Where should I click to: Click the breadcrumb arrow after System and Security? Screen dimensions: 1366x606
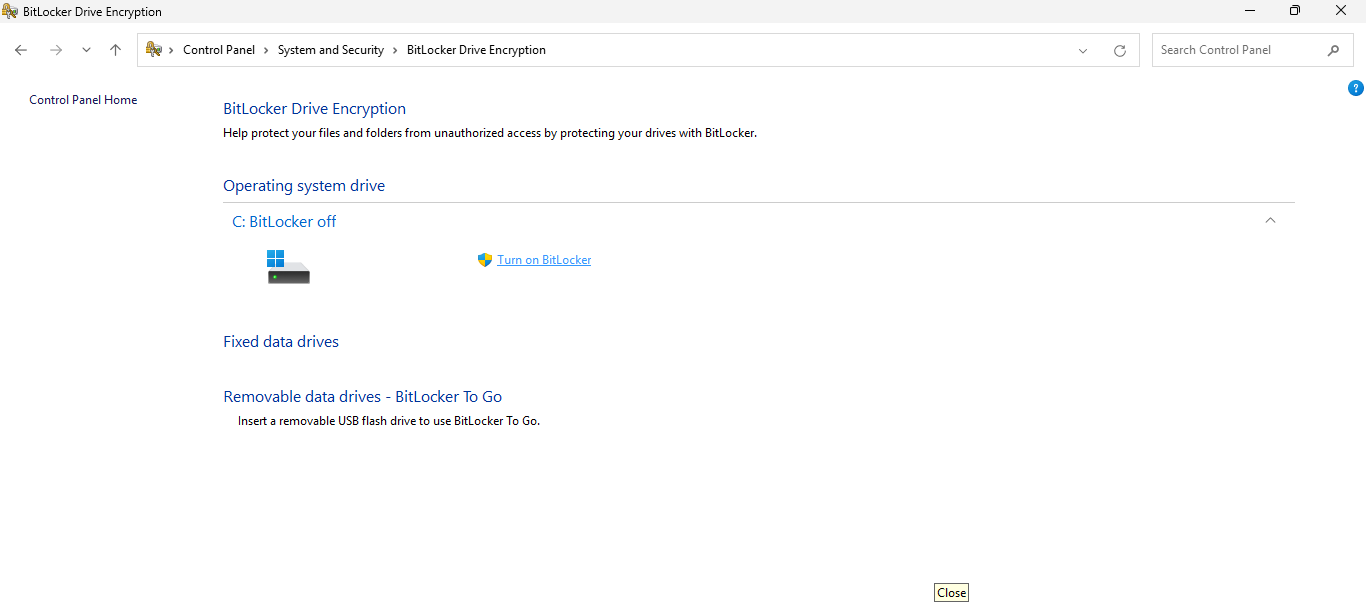click(x=395, y=50)
